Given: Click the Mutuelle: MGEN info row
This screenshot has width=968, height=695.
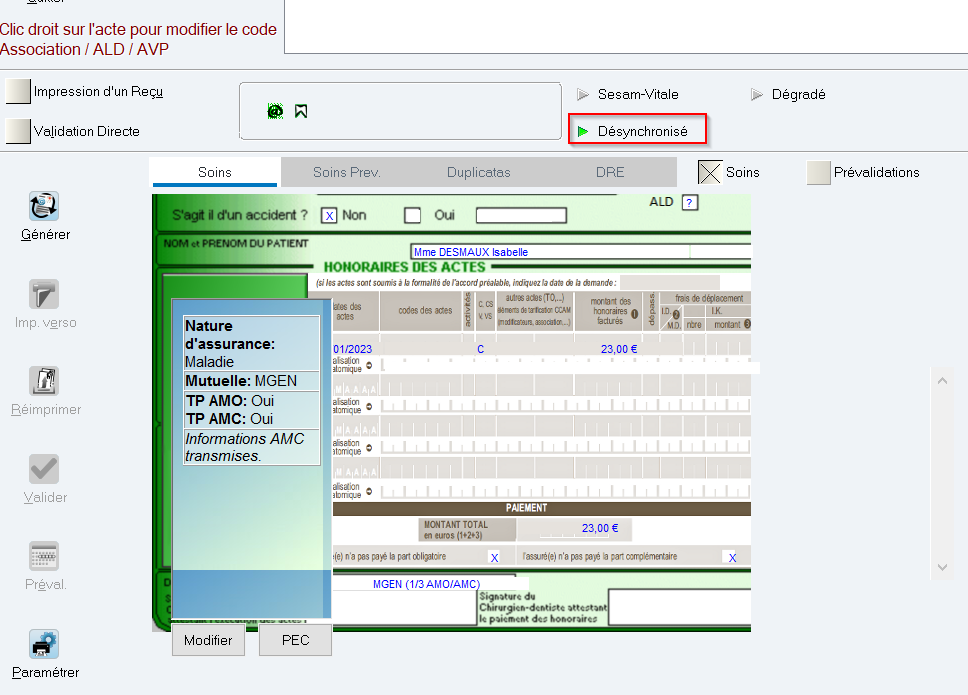Looking at the screenshot, I should (x=252, y=381).
